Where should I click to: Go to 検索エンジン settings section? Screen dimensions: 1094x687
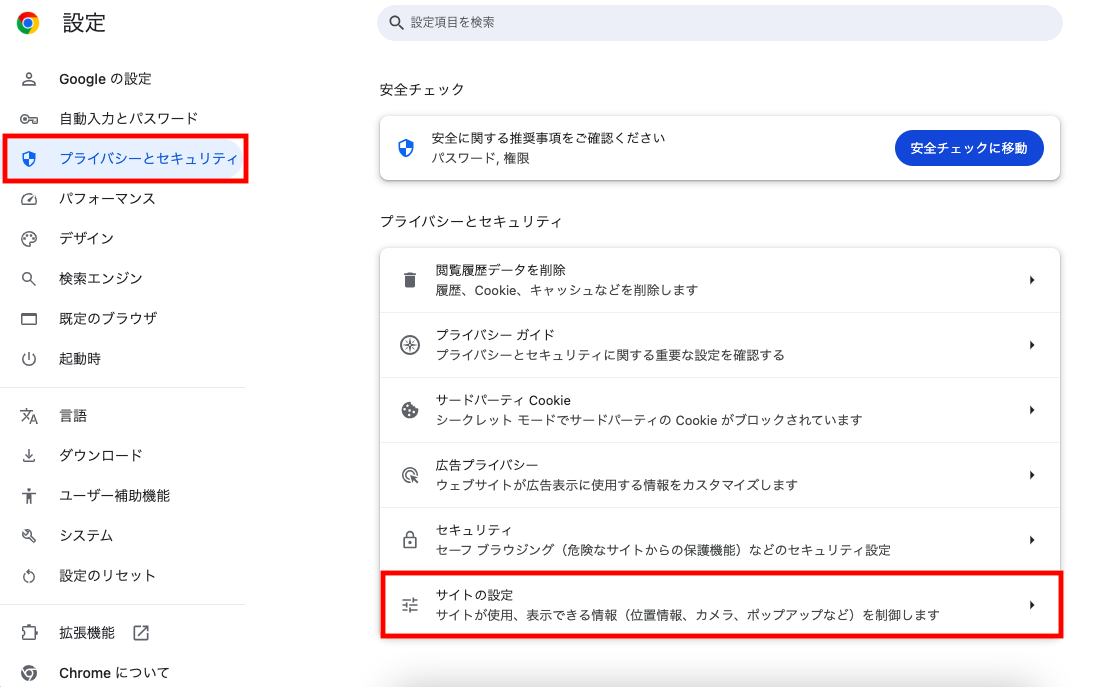click(100, 279)
